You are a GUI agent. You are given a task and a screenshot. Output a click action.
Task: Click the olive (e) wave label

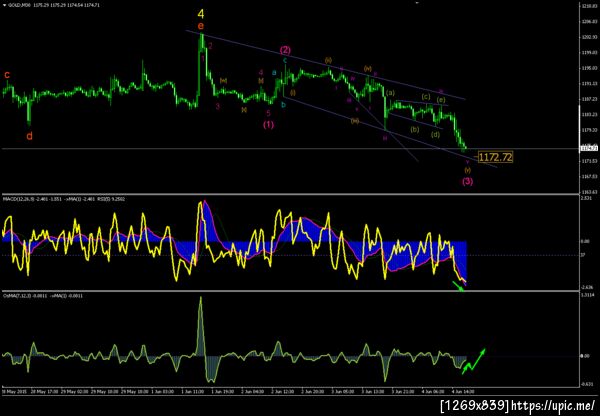[441, 100]
